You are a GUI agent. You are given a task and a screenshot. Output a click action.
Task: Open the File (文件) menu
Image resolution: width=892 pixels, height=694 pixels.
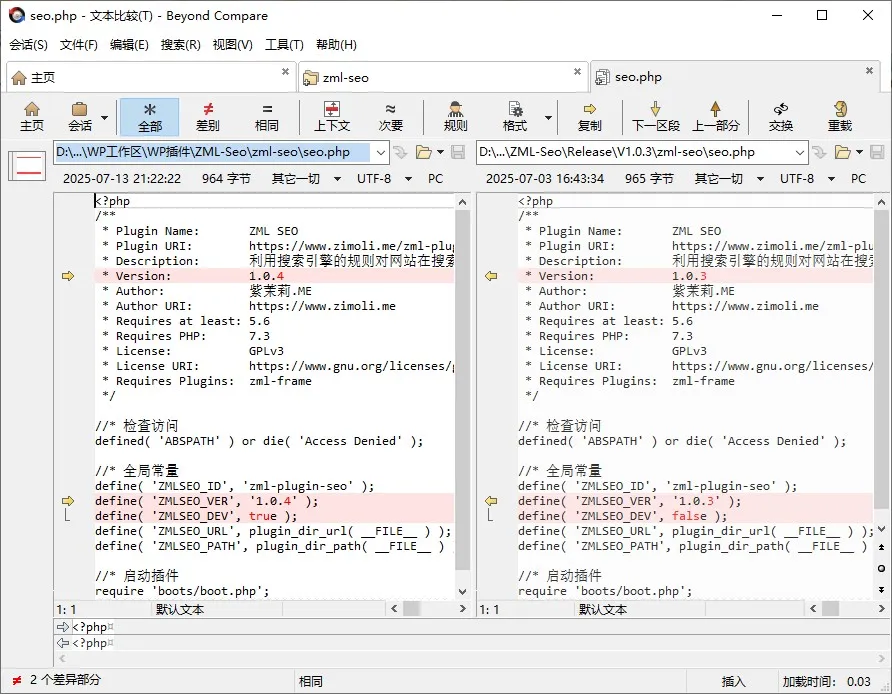tap(79, 44)
